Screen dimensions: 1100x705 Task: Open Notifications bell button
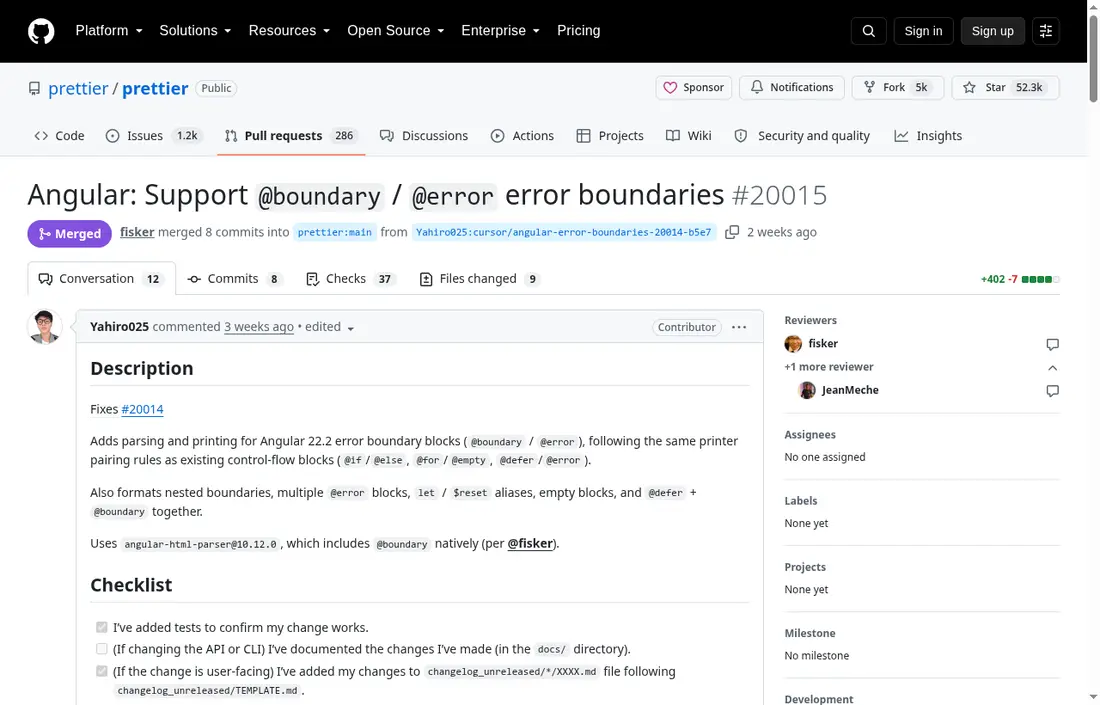[792, 88]
